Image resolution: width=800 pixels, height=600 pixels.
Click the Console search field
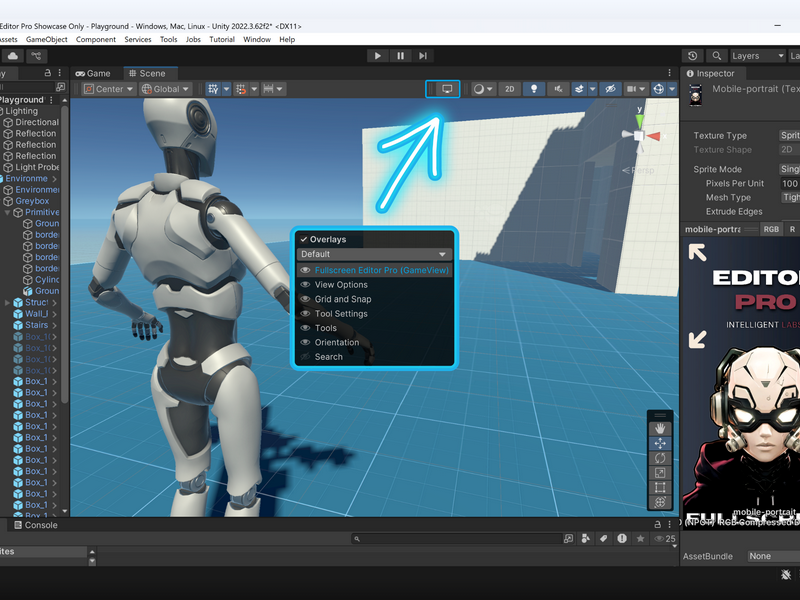tap(457, 538)
